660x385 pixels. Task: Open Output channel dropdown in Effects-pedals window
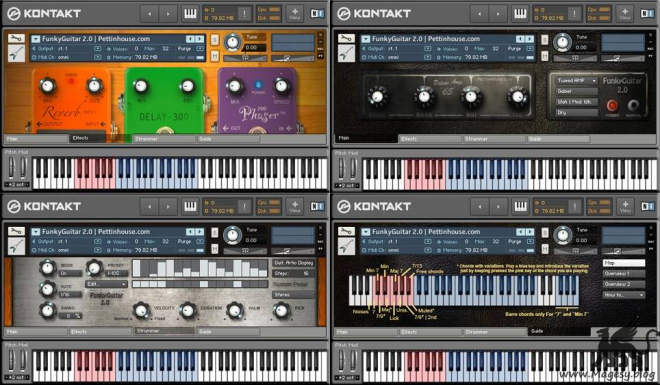pyautogui.click(x=98, y=49)
